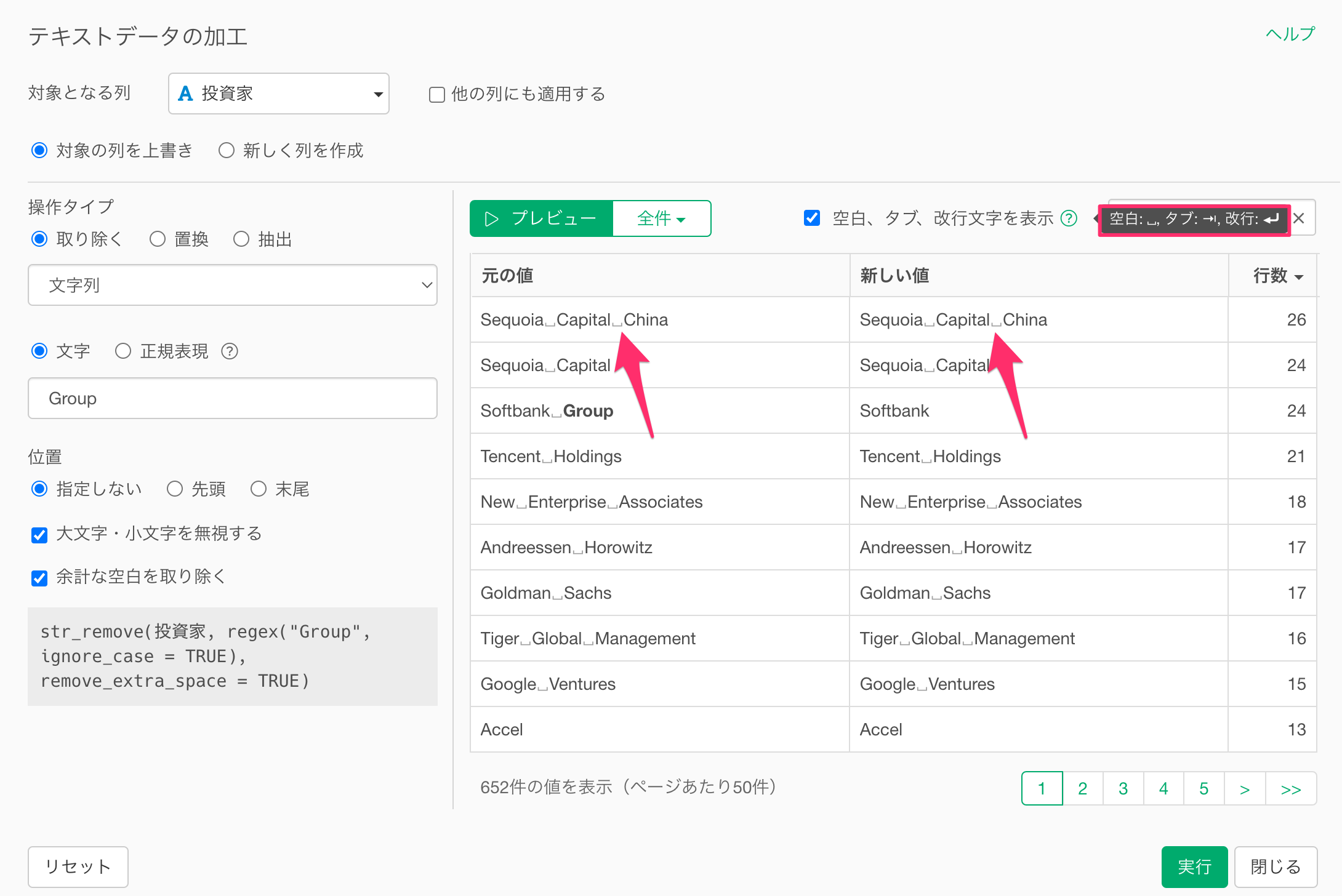Viewport: 1342px width, 896px height.
Task: Choose 置換 operation type
Action: pos(158,239)
